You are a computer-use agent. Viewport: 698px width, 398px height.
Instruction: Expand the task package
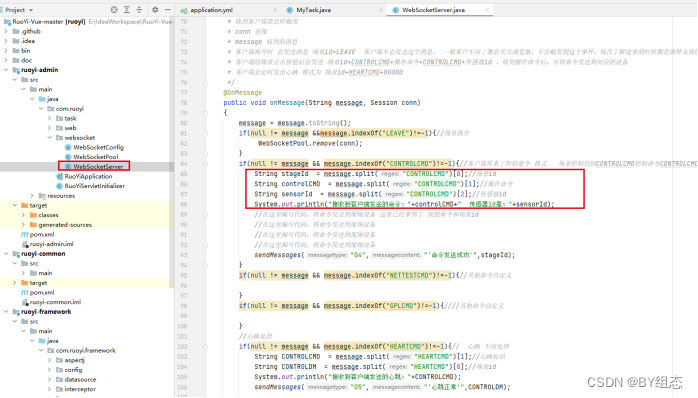49,118
